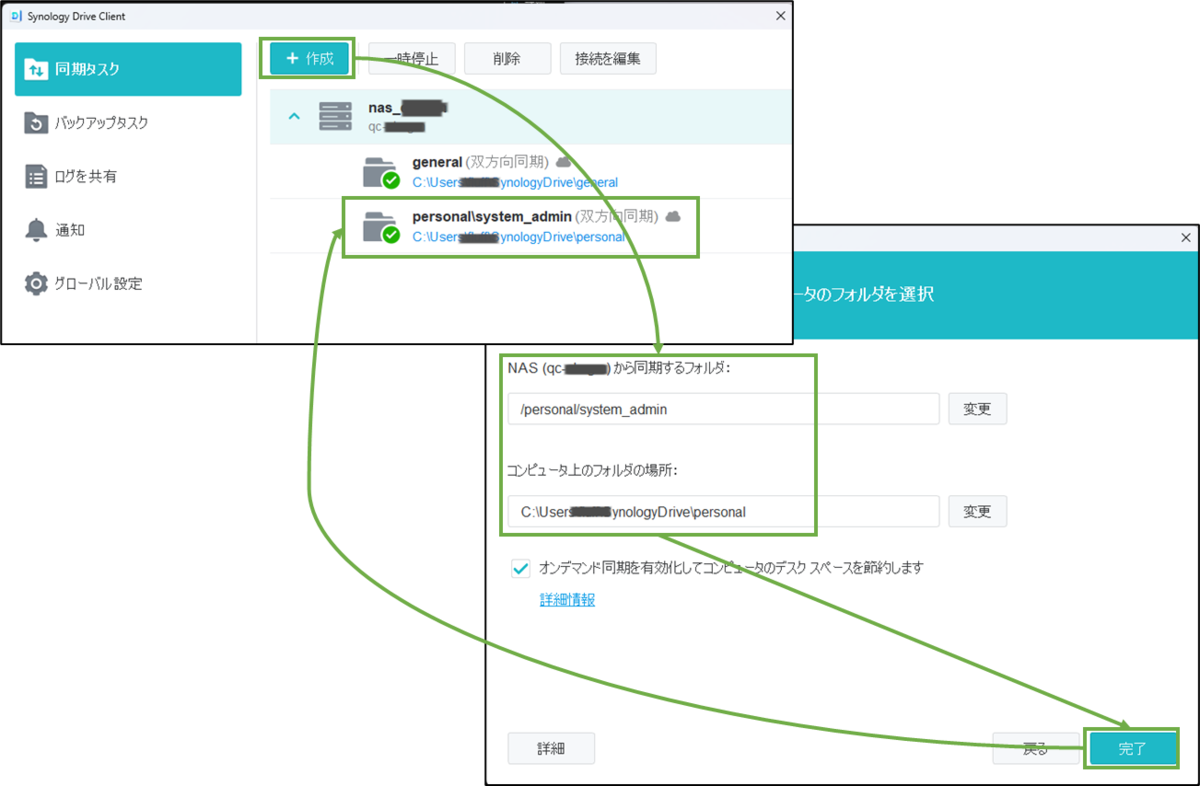Screen dimensions: 1200x786
Task: Open the 通知 sidebar section
Action: coord(128,230)
